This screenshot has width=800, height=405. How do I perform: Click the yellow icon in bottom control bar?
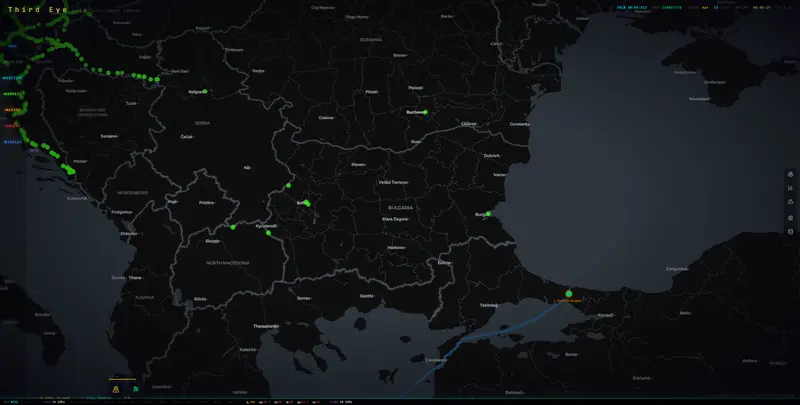(x=116, y=389)
